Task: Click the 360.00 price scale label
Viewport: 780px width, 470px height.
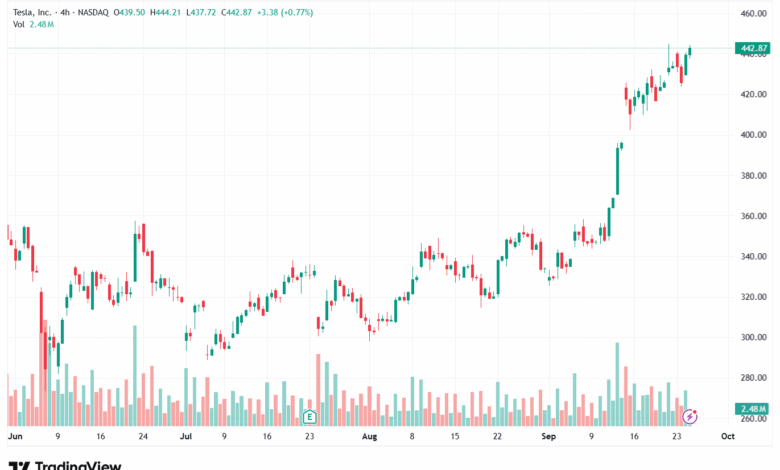Action: tap(752, 216)
